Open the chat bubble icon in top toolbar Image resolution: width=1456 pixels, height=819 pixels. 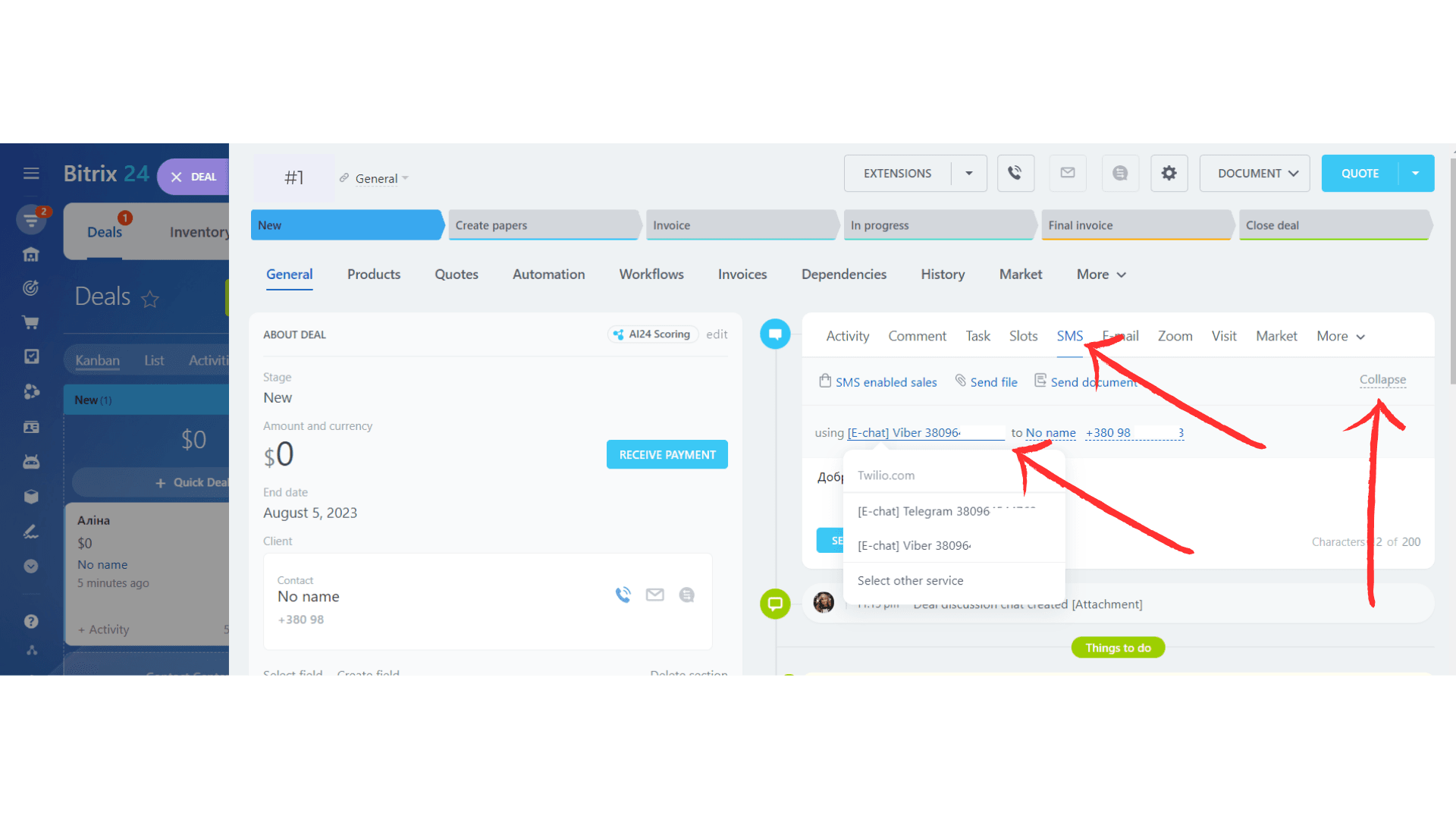1120,174
